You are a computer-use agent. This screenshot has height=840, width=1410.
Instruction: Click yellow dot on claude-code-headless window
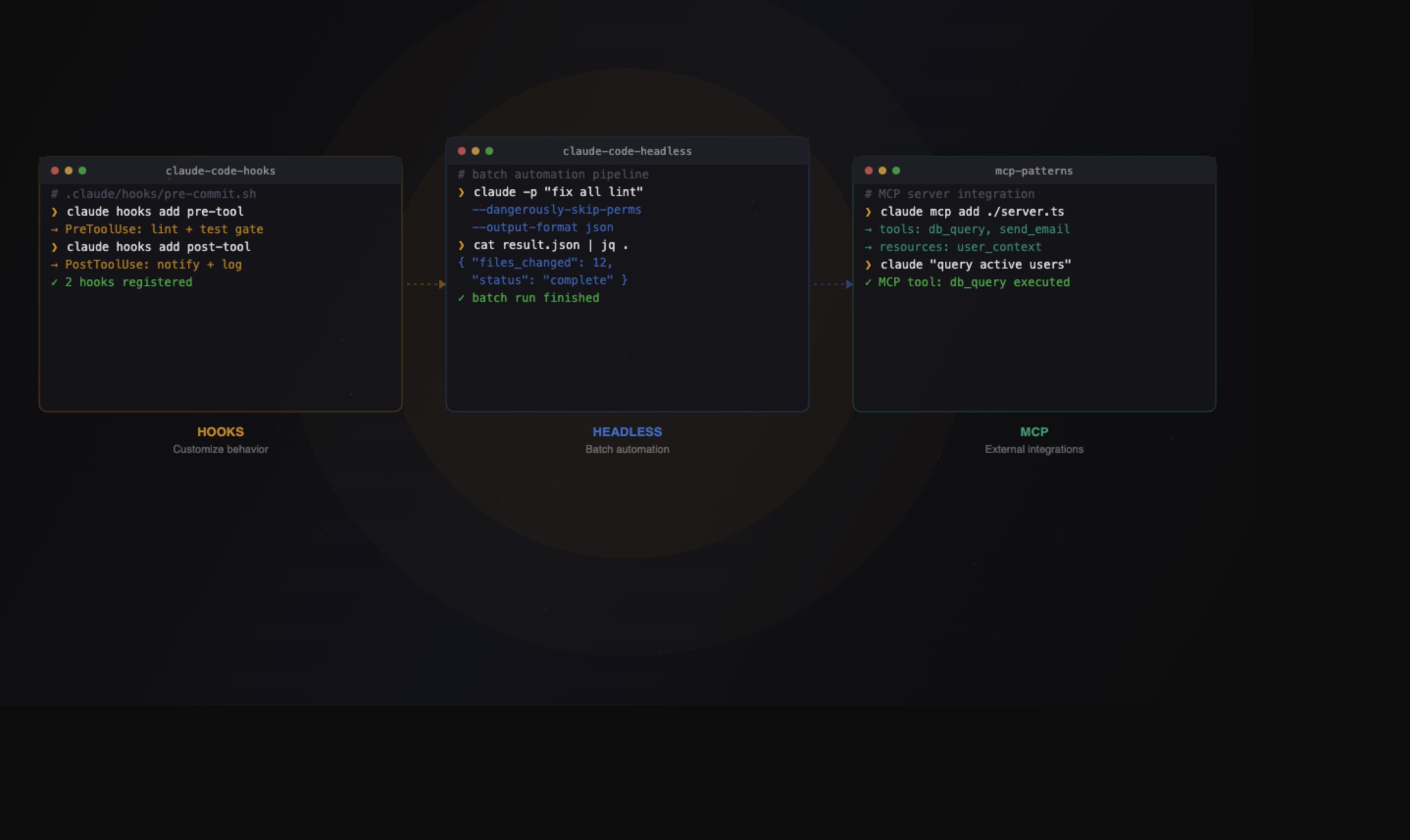[x=476, y=150]
